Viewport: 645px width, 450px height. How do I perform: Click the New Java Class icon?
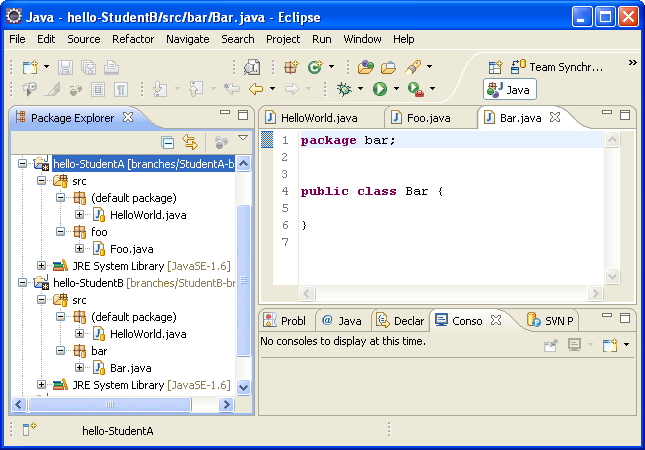315,67
